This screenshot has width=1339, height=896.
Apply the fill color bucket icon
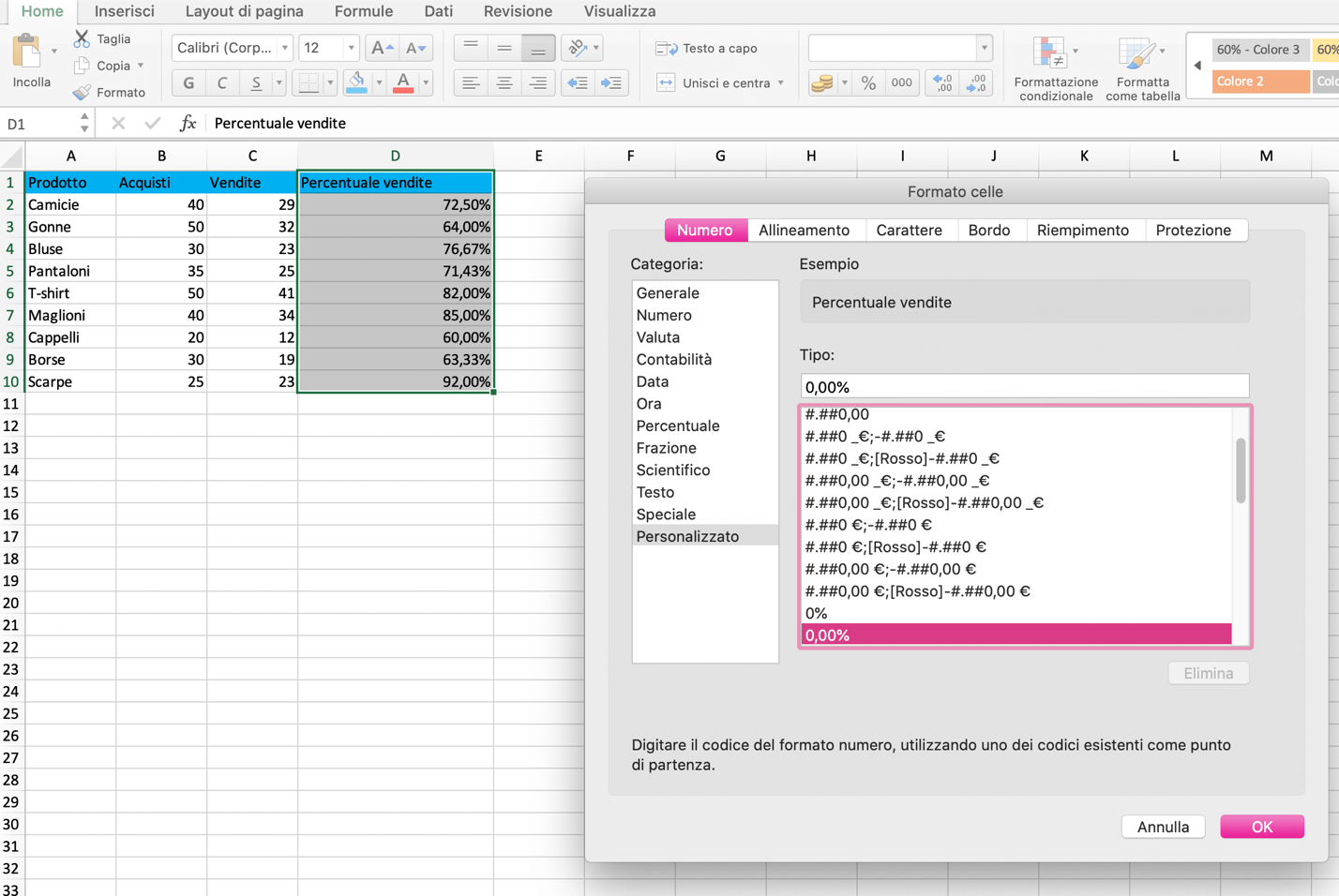356,82
